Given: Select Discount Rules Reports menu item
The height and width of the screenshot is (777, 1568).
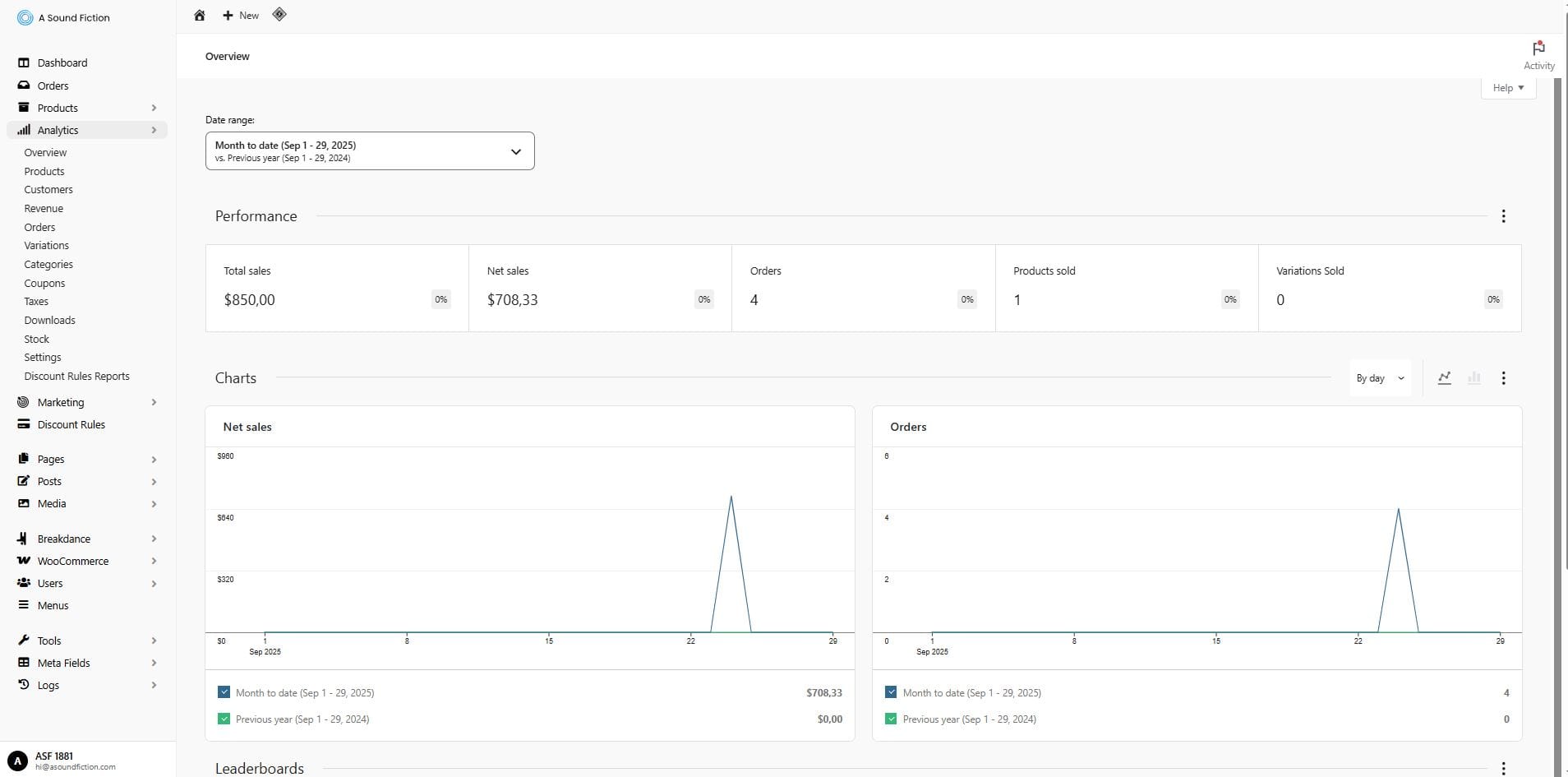Looking at the screenshot, I should point(76,377).
